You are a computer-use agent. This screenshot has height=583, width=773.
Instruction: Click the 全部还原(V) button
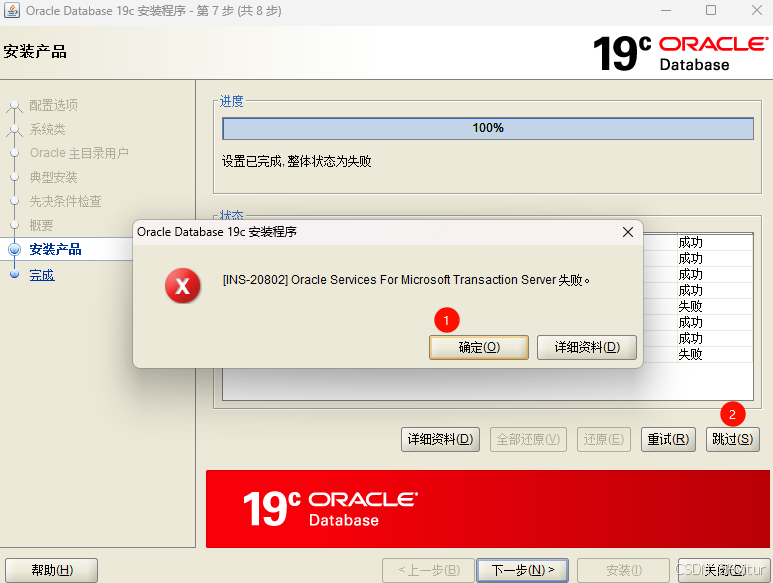(x=528, y=439)
